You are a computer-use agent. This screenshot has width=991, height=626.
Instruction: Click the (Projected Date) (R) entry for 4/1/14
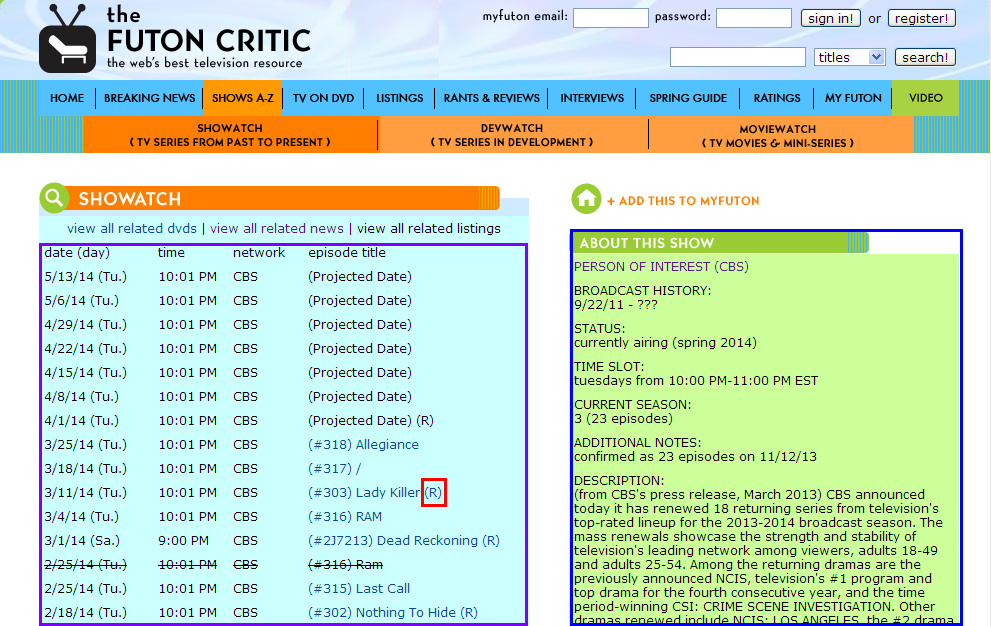[x=371, y=420]
